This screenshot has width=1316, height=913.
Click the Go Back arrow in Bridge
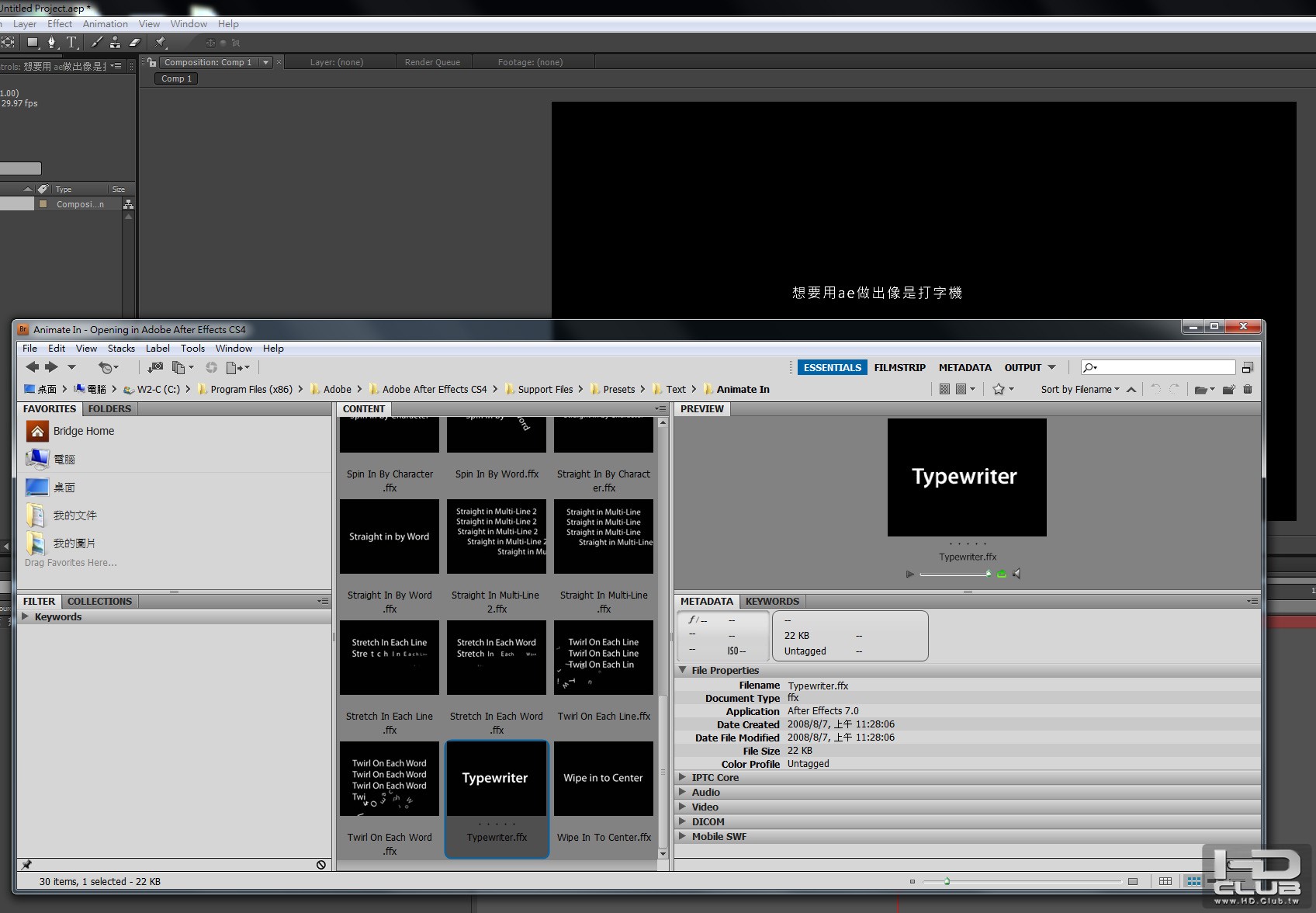(x=32, y=367)
